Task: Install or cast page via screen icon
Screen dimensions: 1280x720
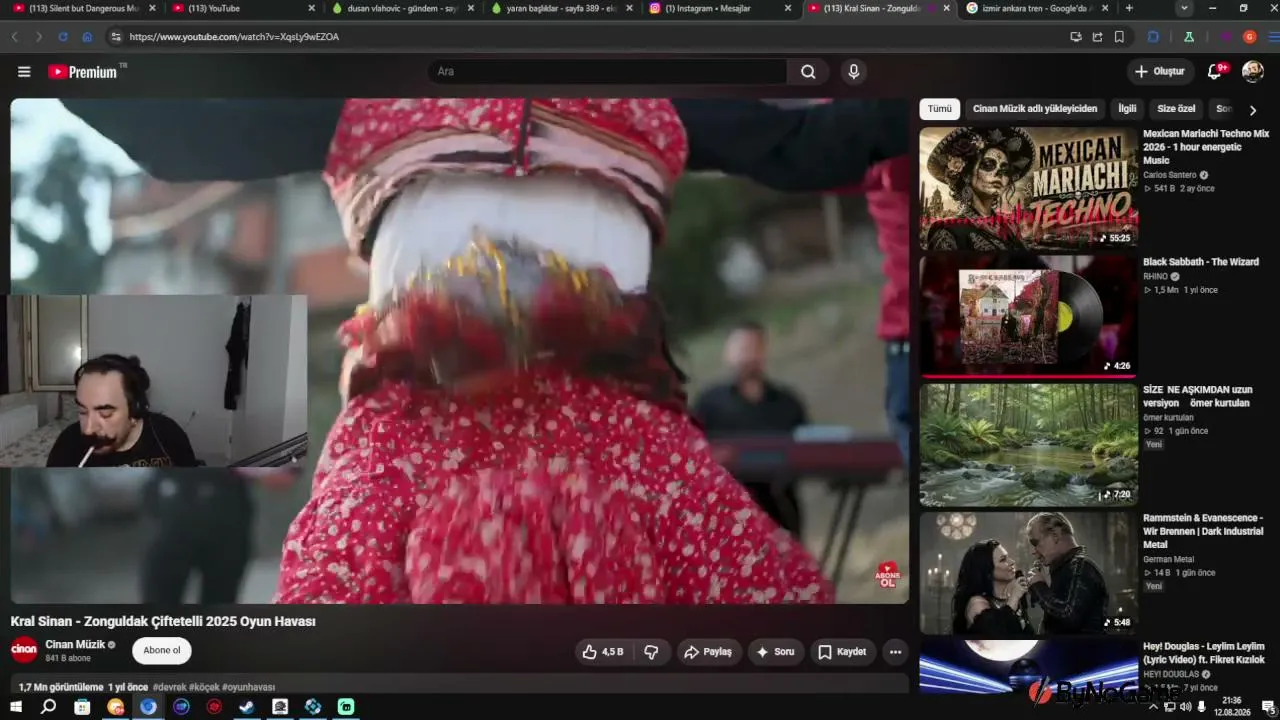Action: (1075, 37)
